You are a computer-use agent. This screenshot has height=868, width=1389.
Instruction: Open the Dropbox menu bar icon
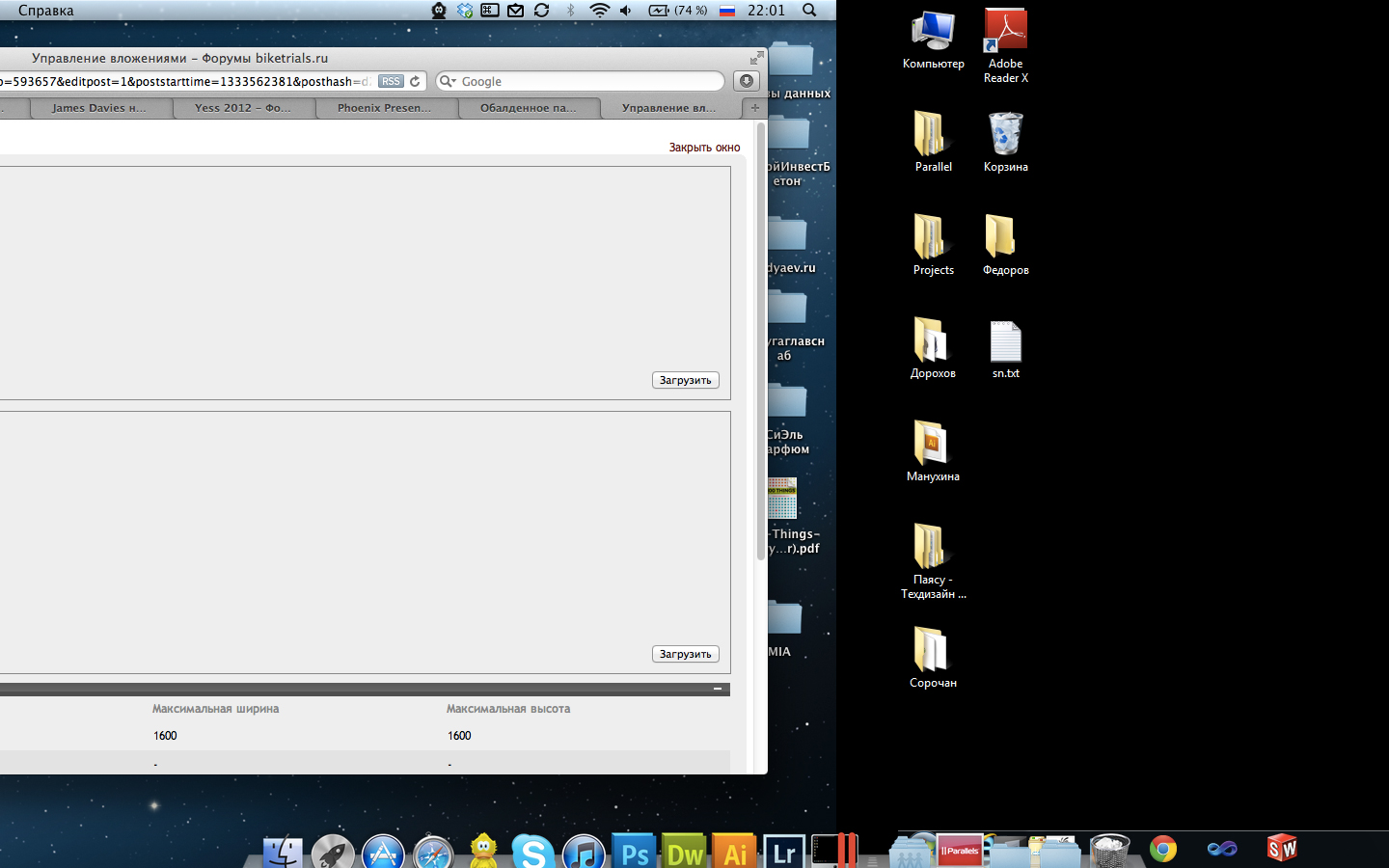[x=465, y=11]
